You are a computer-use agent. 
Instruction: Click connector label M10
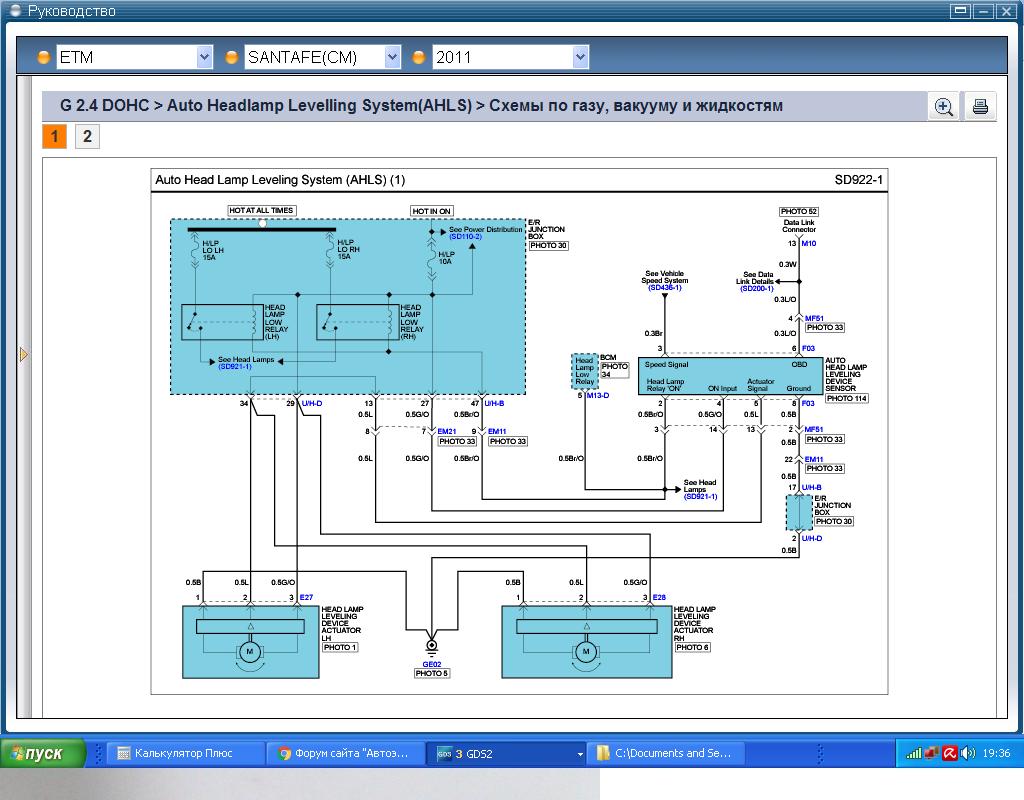click(808, 244)
